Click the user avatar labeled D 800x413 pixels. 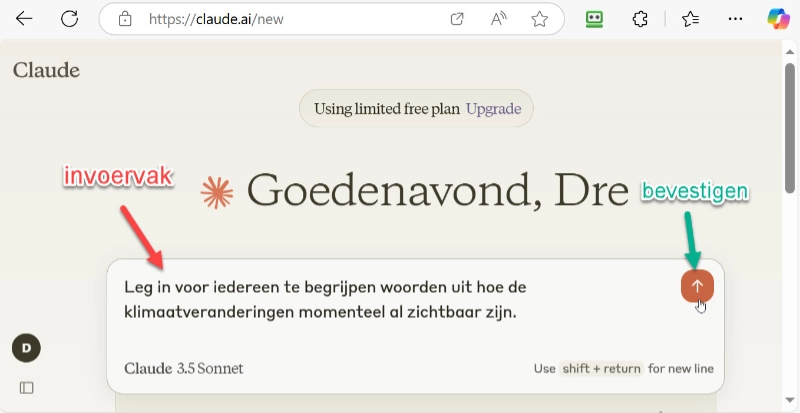click(26, 347)
